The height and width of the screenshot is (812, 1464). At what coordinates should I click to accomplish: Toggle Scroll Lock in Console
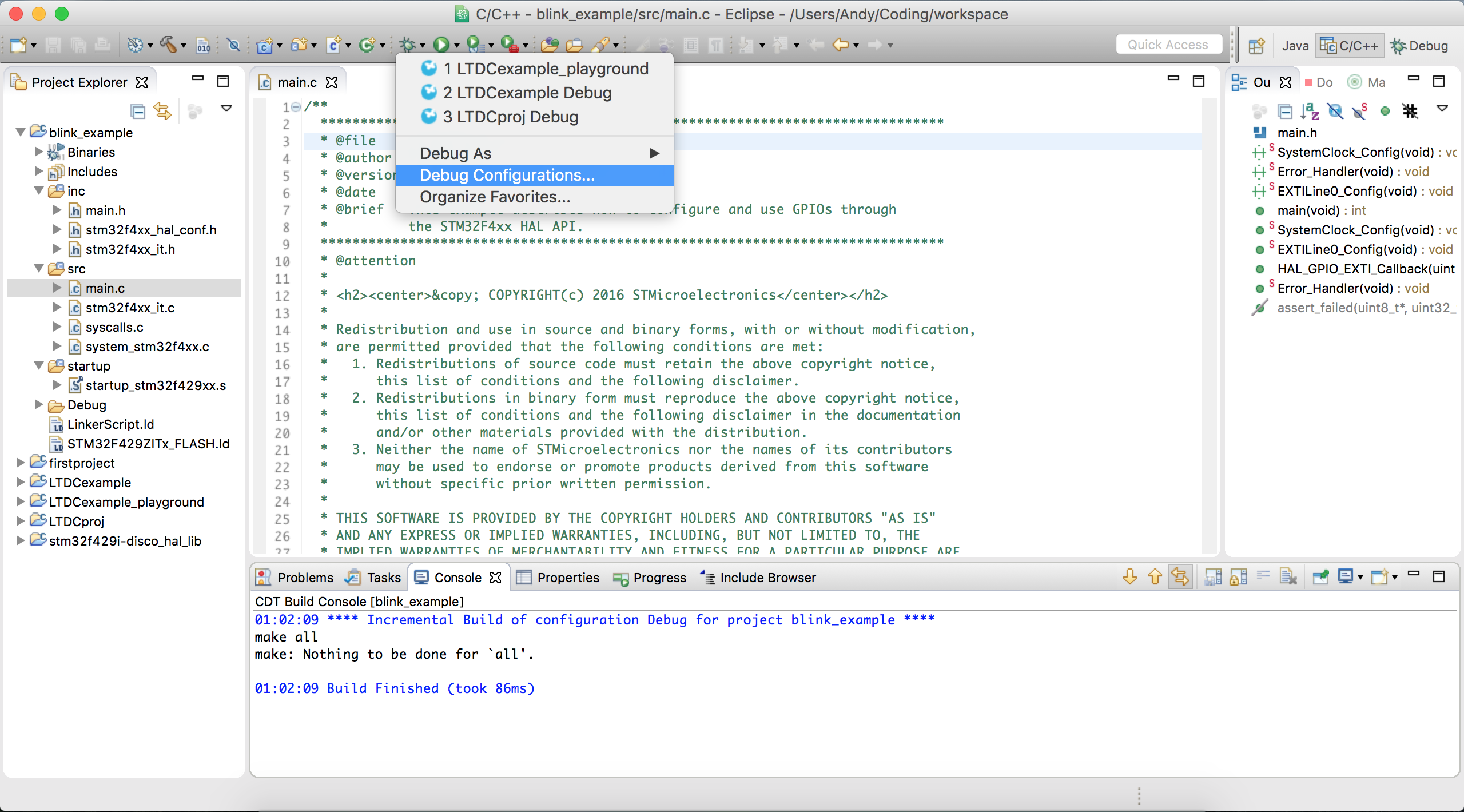[x=1238, y=578]
